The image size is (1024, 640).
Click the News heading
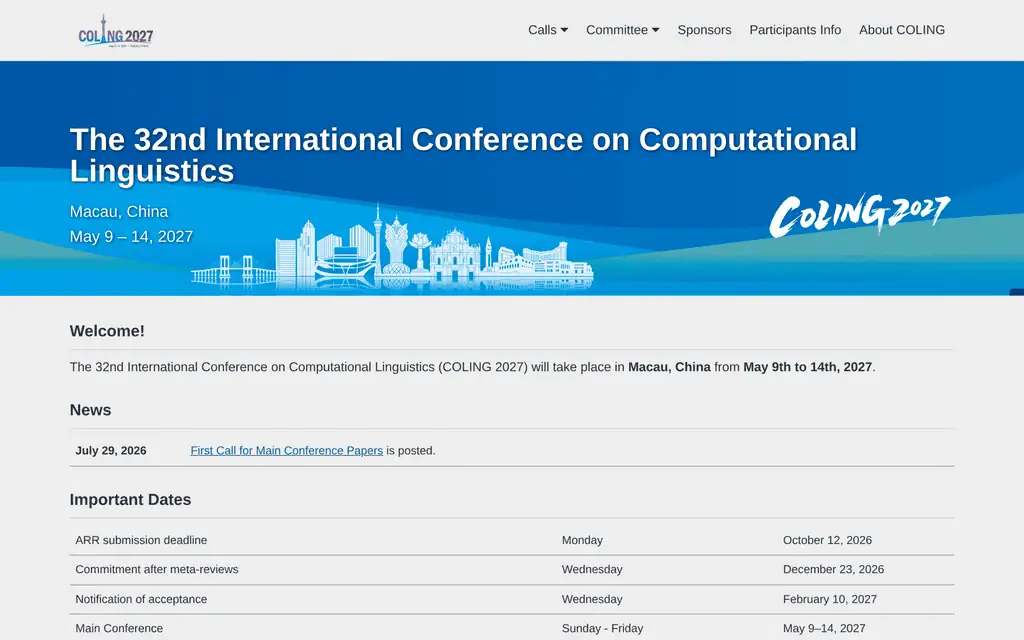pyautogui.click(x=90, y=410)
